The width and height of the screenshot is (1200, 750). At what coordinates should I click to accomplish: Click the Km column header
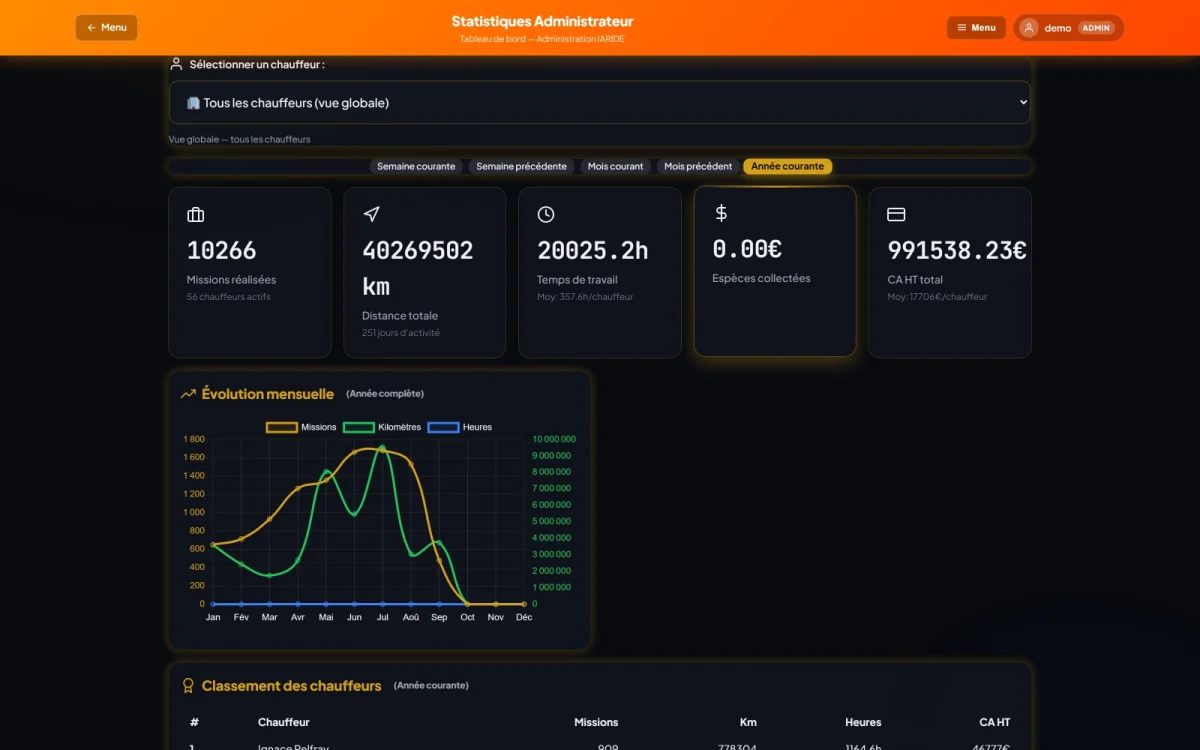tap(748, 722)
